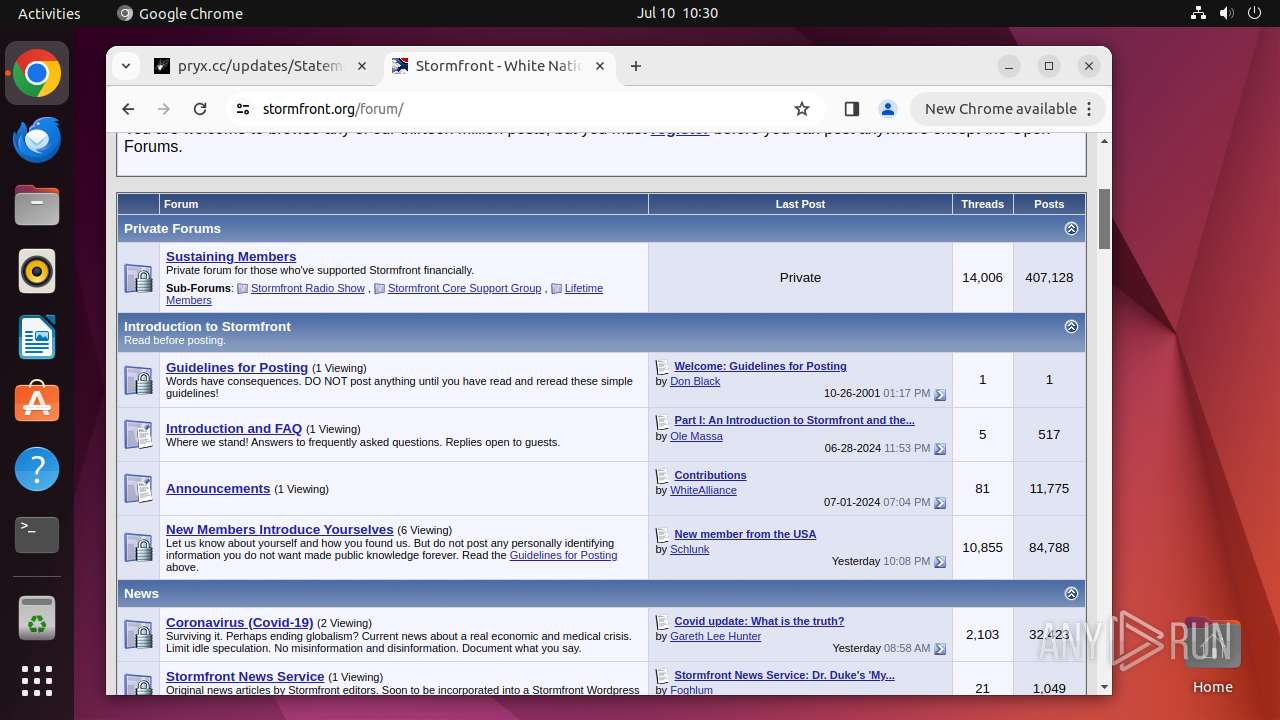
Task: Select the Stormfront forum tab
Action: tap(498, 66)
